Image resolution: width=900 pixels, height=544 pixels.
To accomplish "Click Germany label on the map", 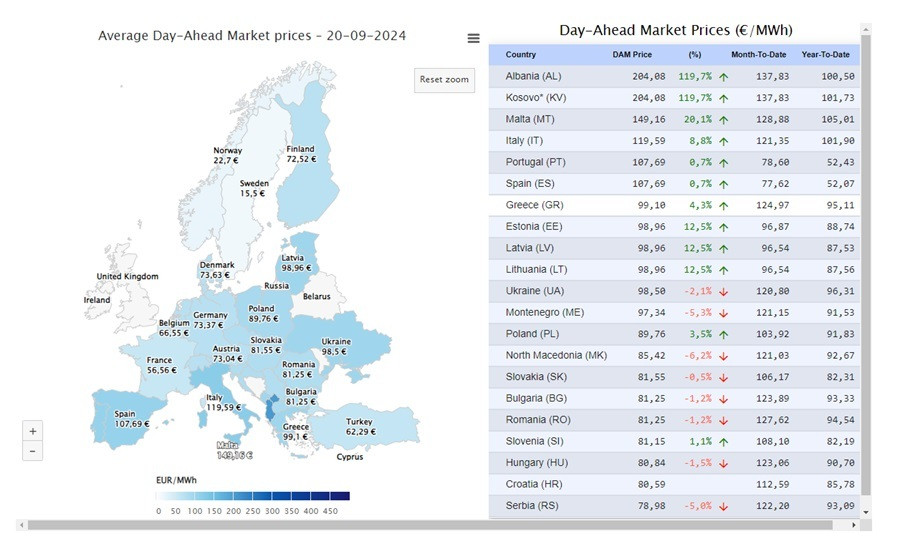I will point(210,320).
